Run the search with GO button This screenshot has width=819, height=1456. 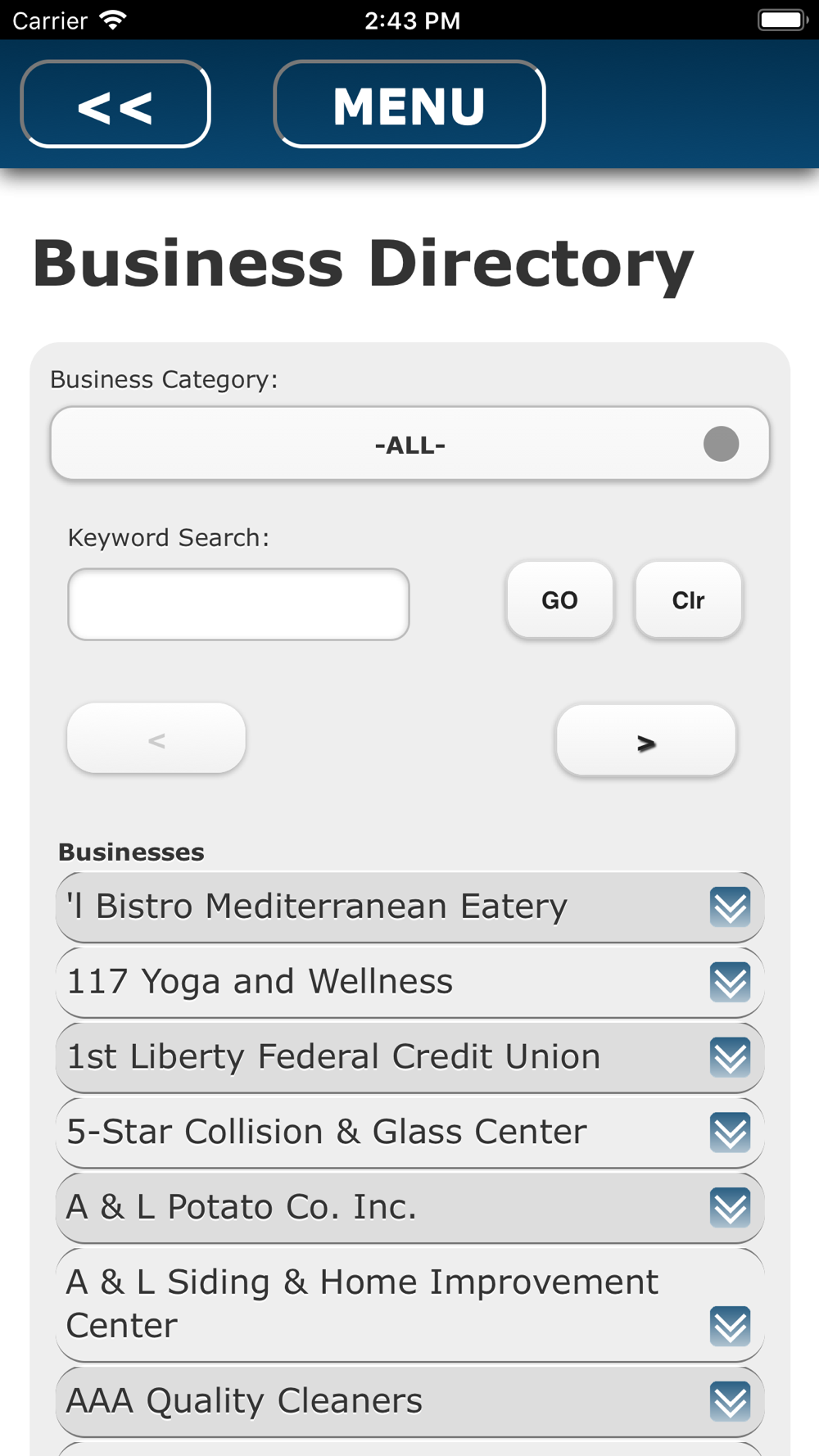point(559,600)
